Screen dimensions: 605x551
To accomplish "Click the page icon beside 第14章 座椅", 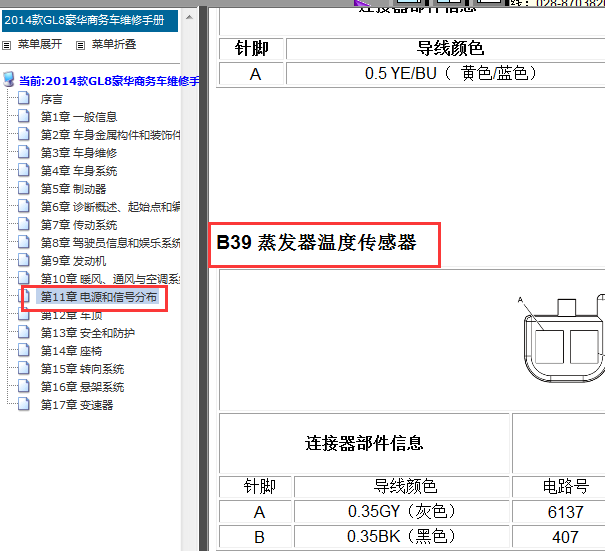I will coord(24,350).
